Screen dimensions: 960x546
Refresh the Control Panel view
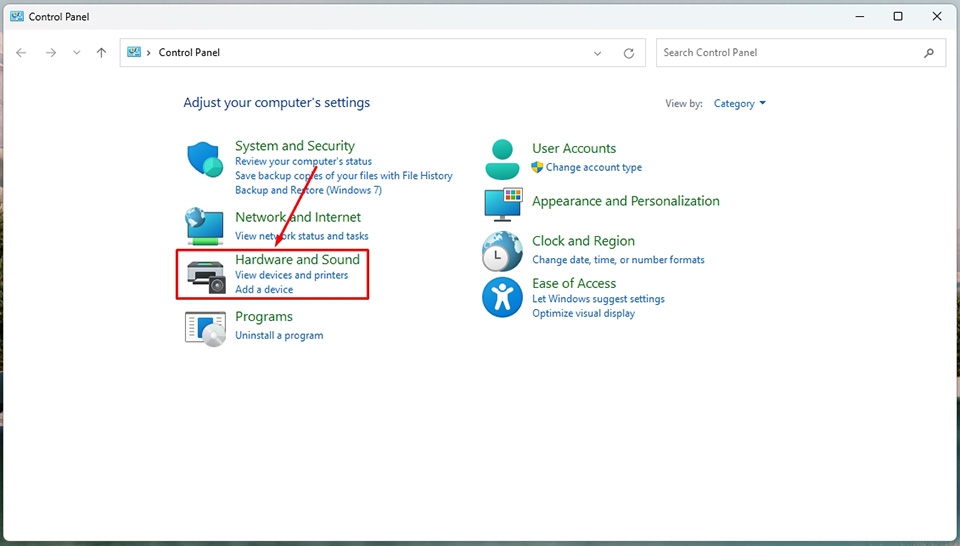click(629, 53)
